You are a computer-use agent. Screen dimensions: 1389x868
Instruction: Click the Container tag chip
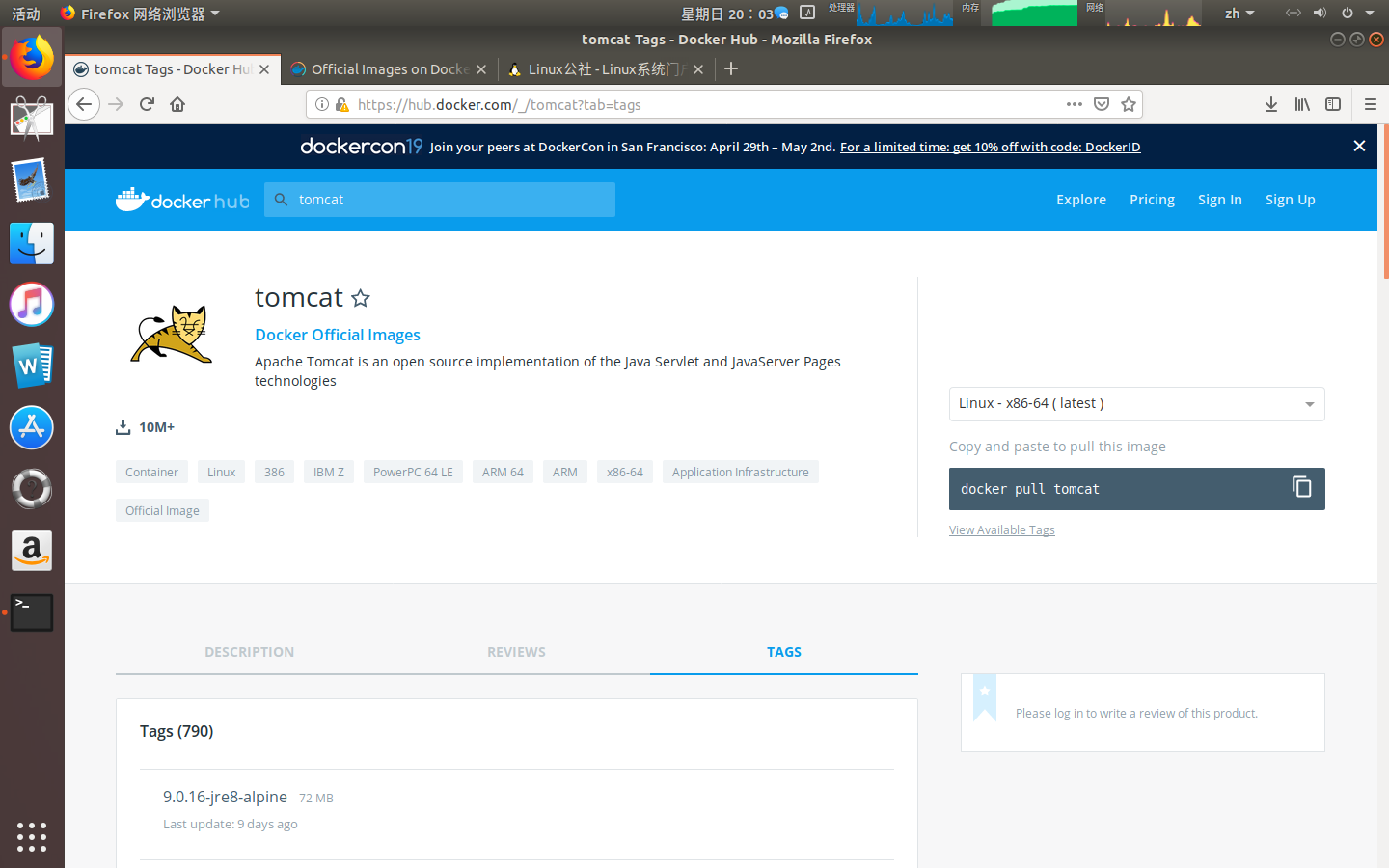tap(151, 472)
